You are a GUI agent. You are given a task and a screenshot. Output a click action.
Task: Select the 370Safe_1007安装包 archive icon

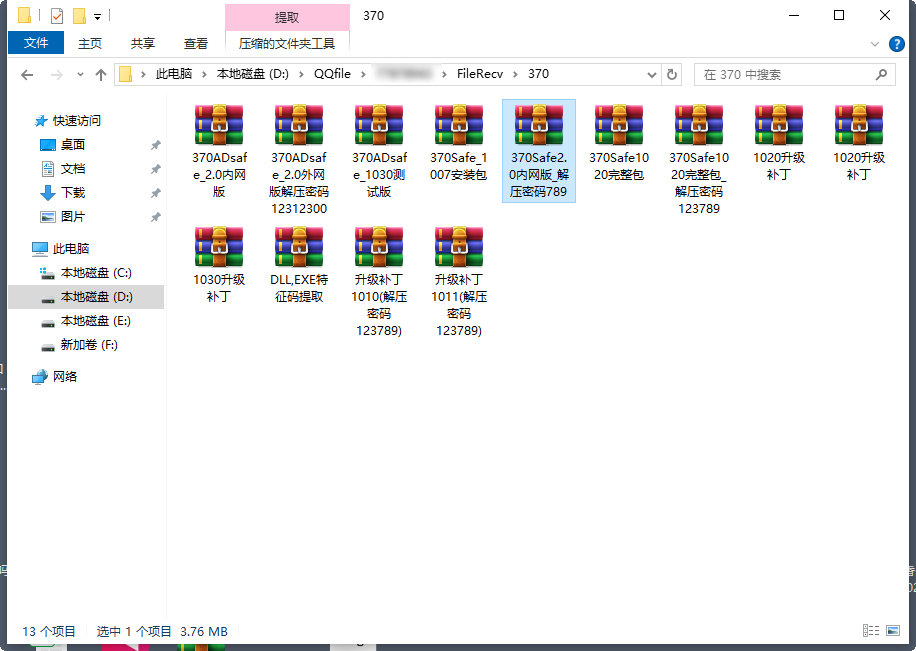click(x=459, y=124)
